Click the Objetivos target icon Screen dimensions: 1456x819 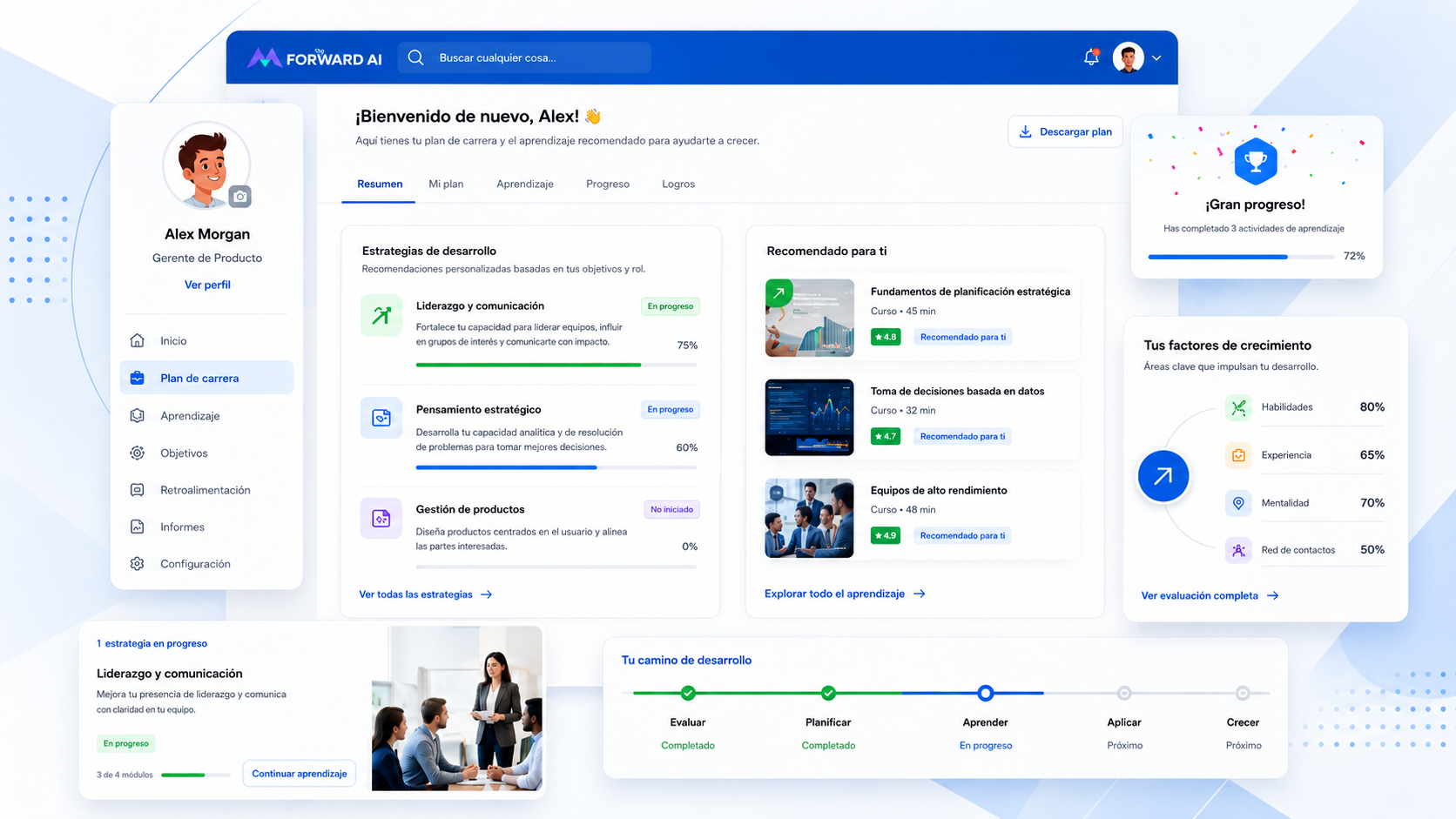pos(138,453)
